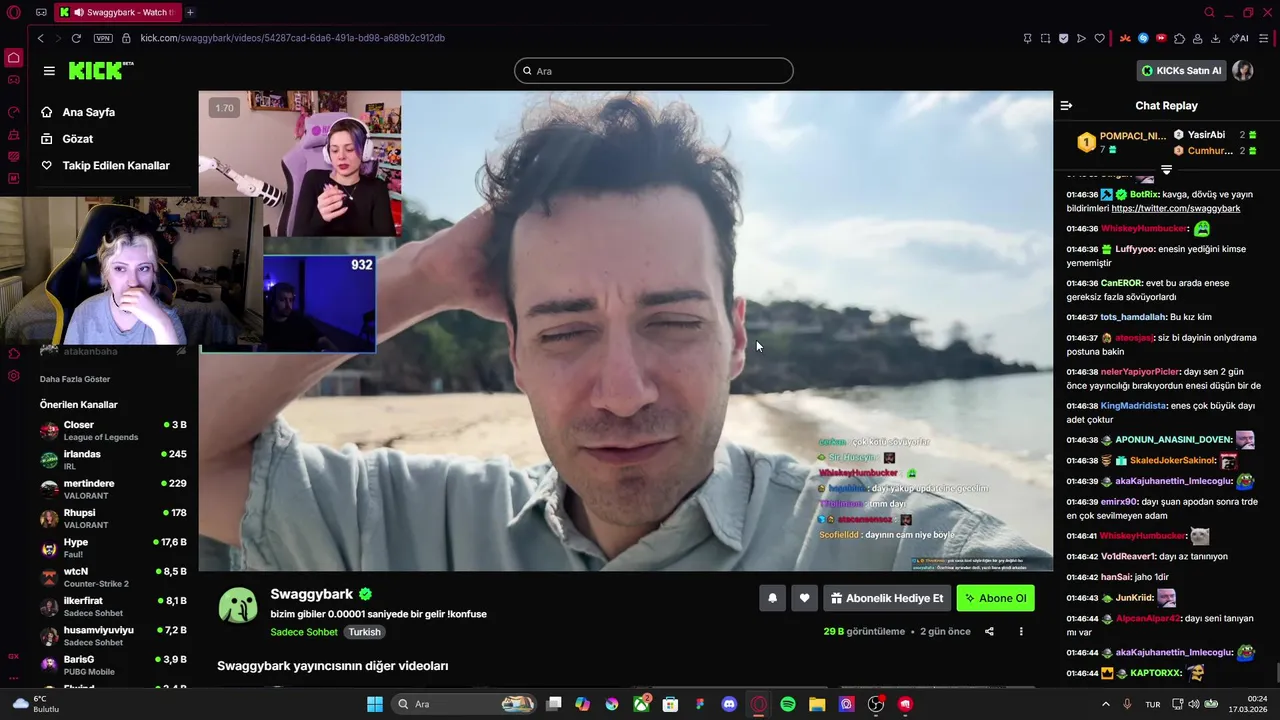This screenshot has width=1280, height=720.
Task: Open the Rhupsi channel row
Action: pos(113,519)
